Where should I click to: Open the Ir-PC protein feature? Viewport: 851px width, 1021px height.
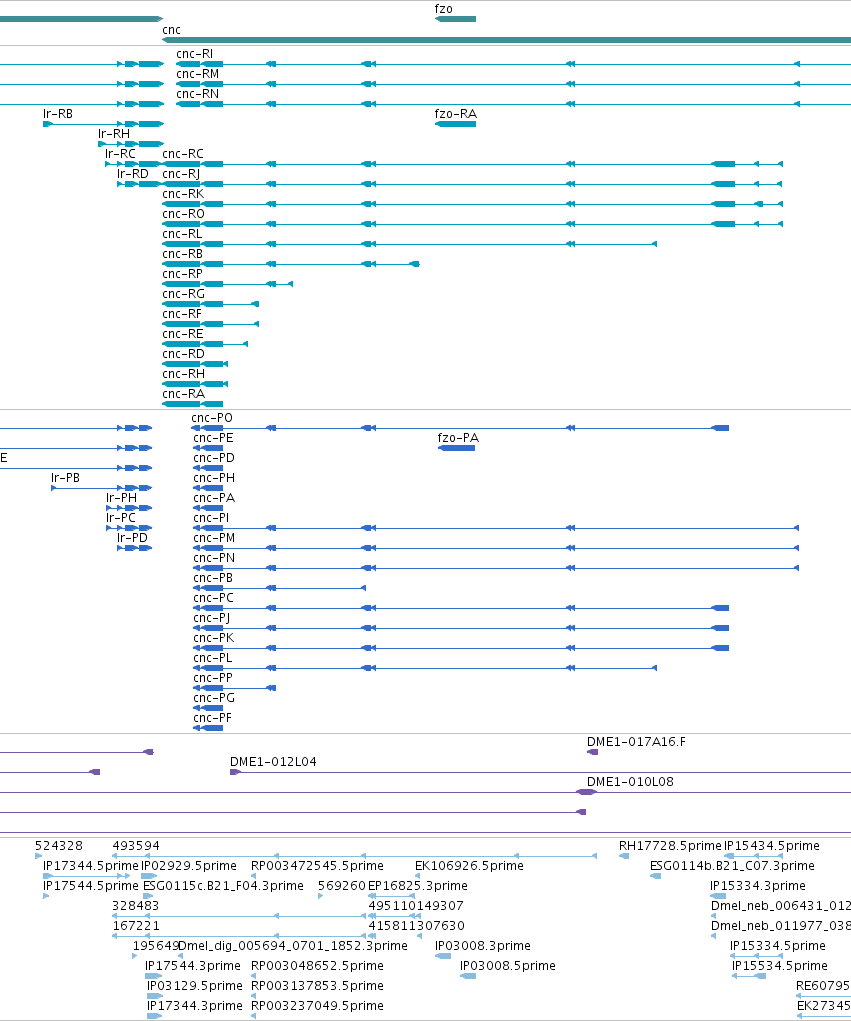tap(120, 518)
